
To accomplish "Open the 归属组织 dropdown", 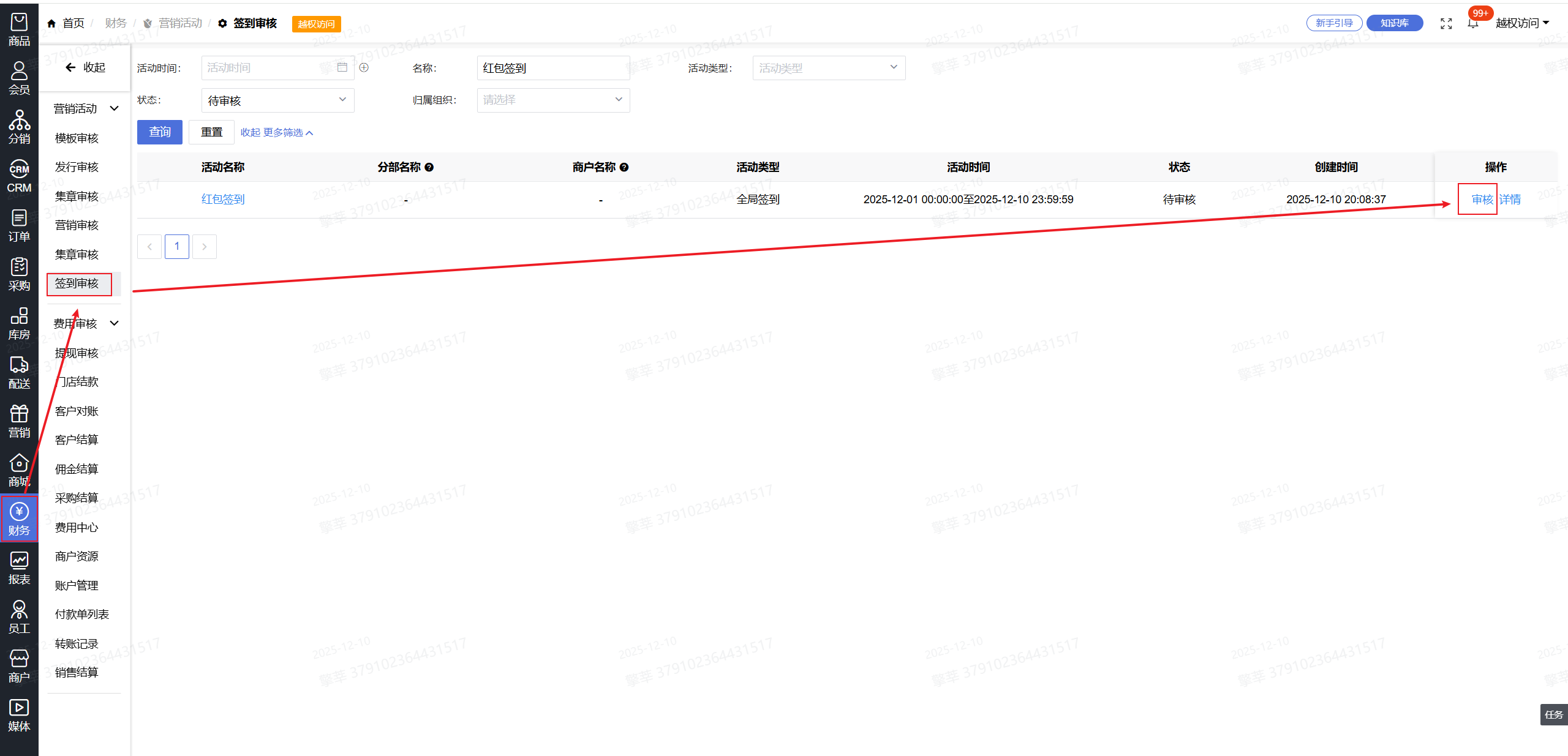I will 552,100.
